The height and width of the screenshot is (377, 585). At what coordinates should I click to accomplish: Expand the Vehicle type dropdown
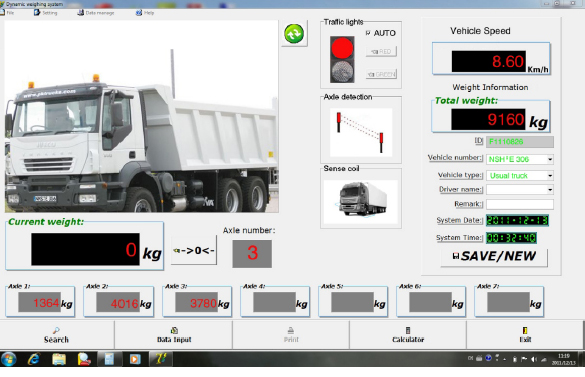550,175
